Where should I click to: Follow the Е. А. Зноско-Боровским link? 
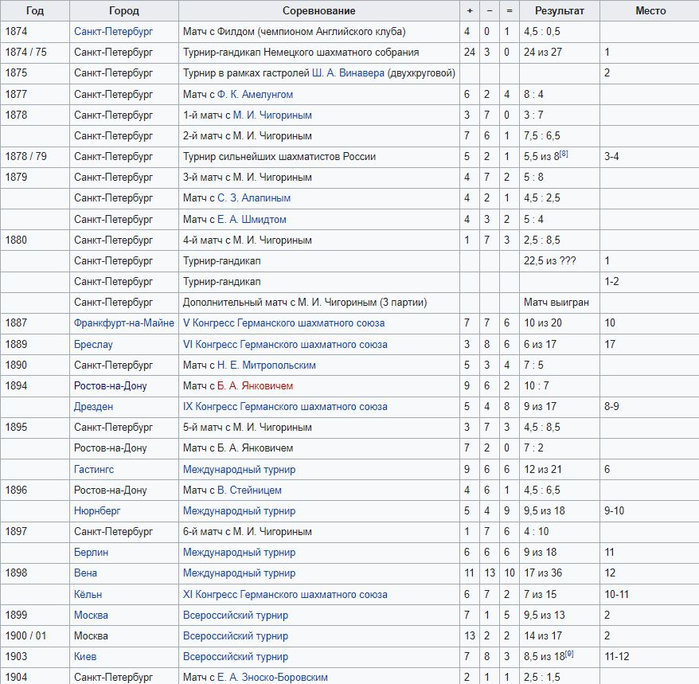click(x=272, y=677)
